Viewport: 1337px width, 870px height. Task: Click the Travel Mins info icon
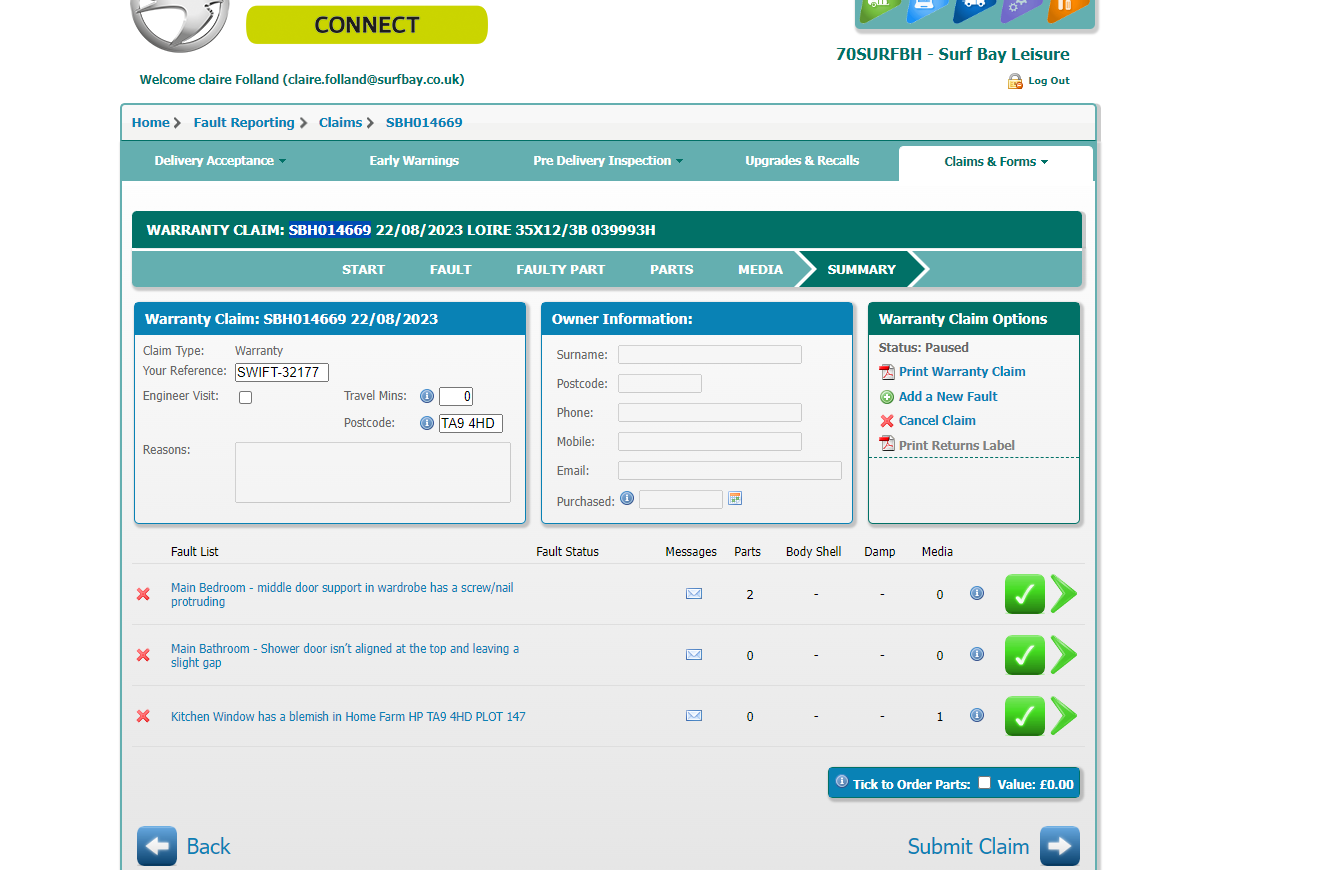pyautogui.click(x=427, y=396)
